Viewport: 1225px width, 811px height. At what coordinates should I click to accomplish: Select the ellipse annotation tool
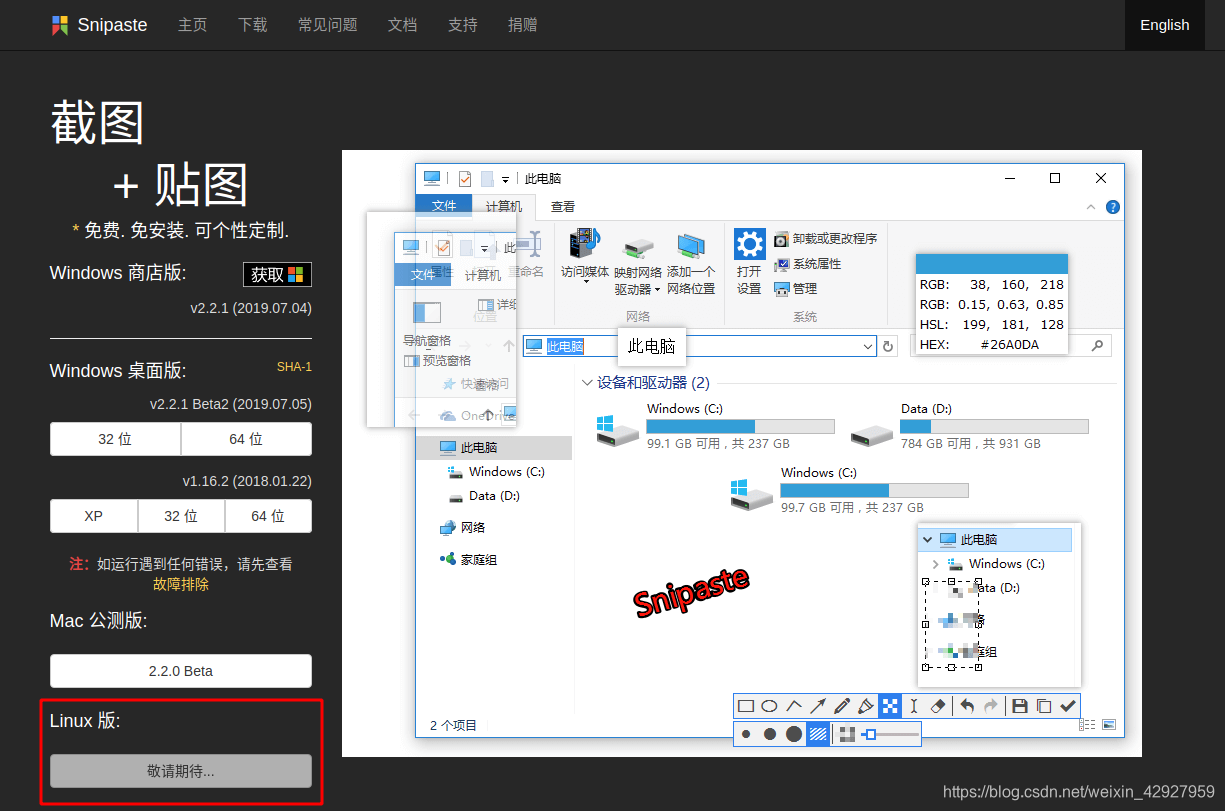click(x=770, y=706)
